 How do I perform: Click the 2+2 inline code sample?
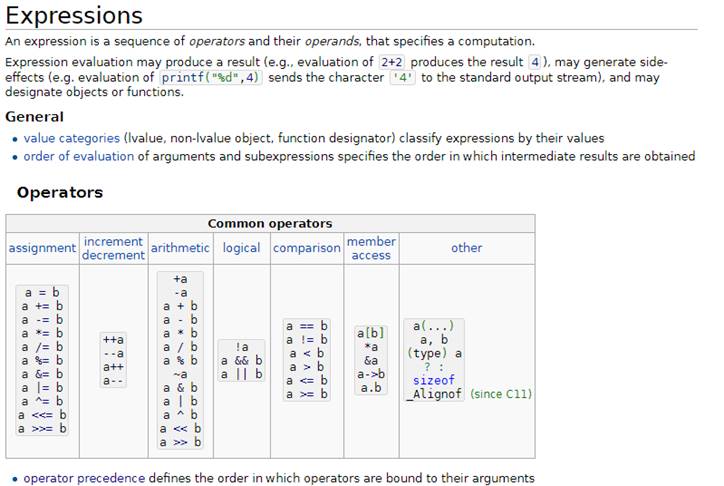coord(392,62)
